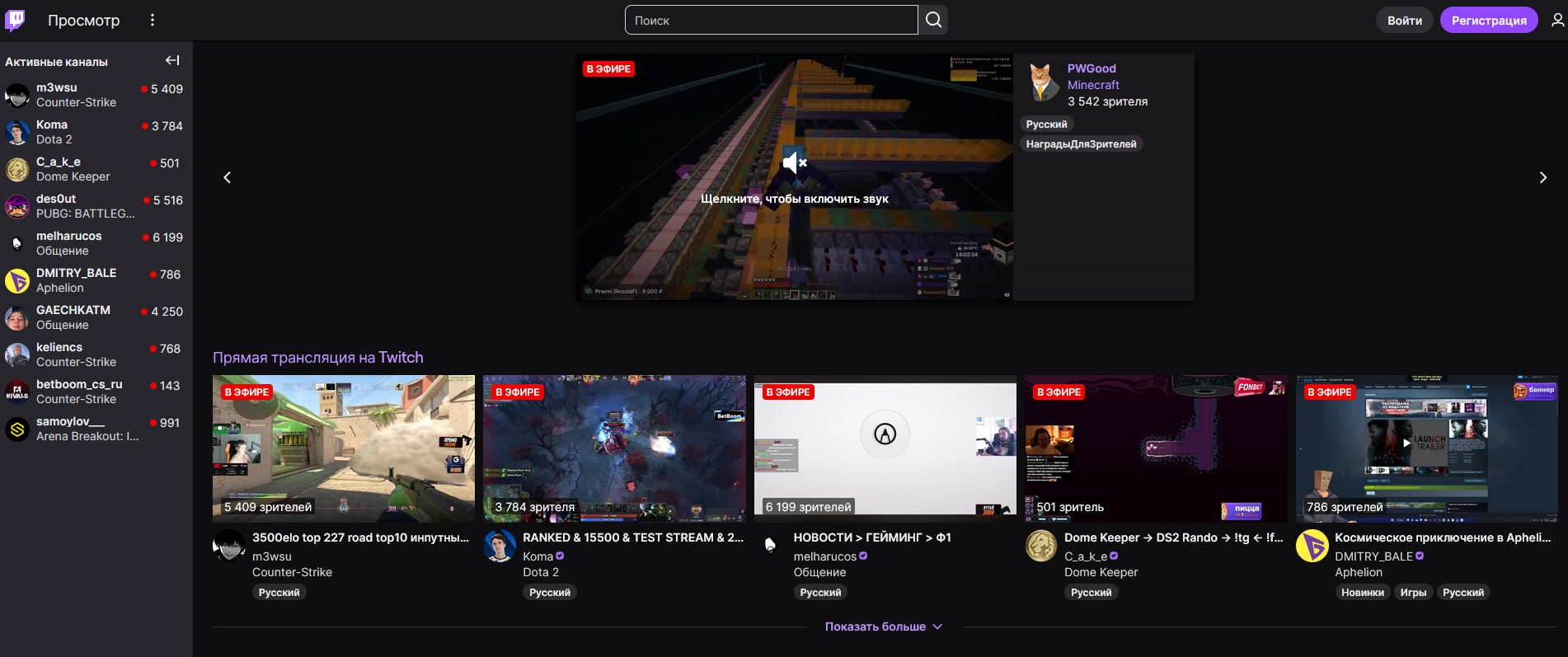The width and height of the screenshot is (1568, 657).
Task: Open Koma Dota 2 stream thumbnail
Action: click(614, 448)
